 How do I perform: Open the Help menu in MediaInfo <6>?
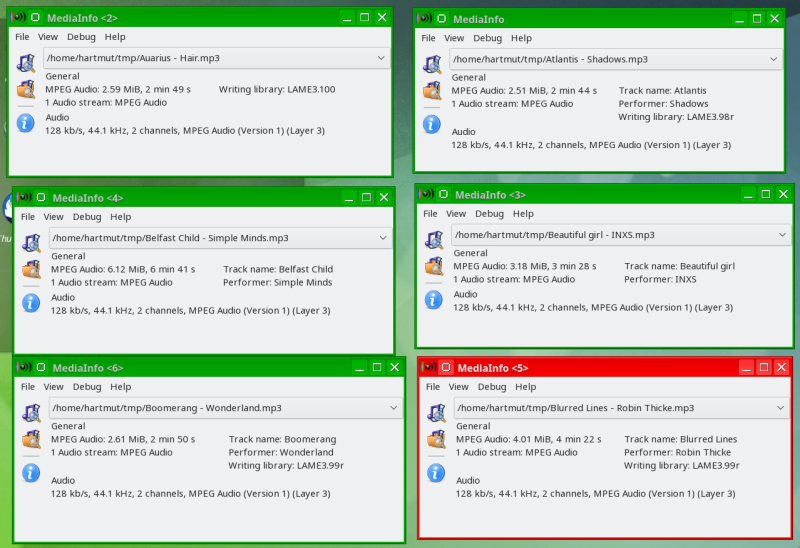(x=120, y=387)
